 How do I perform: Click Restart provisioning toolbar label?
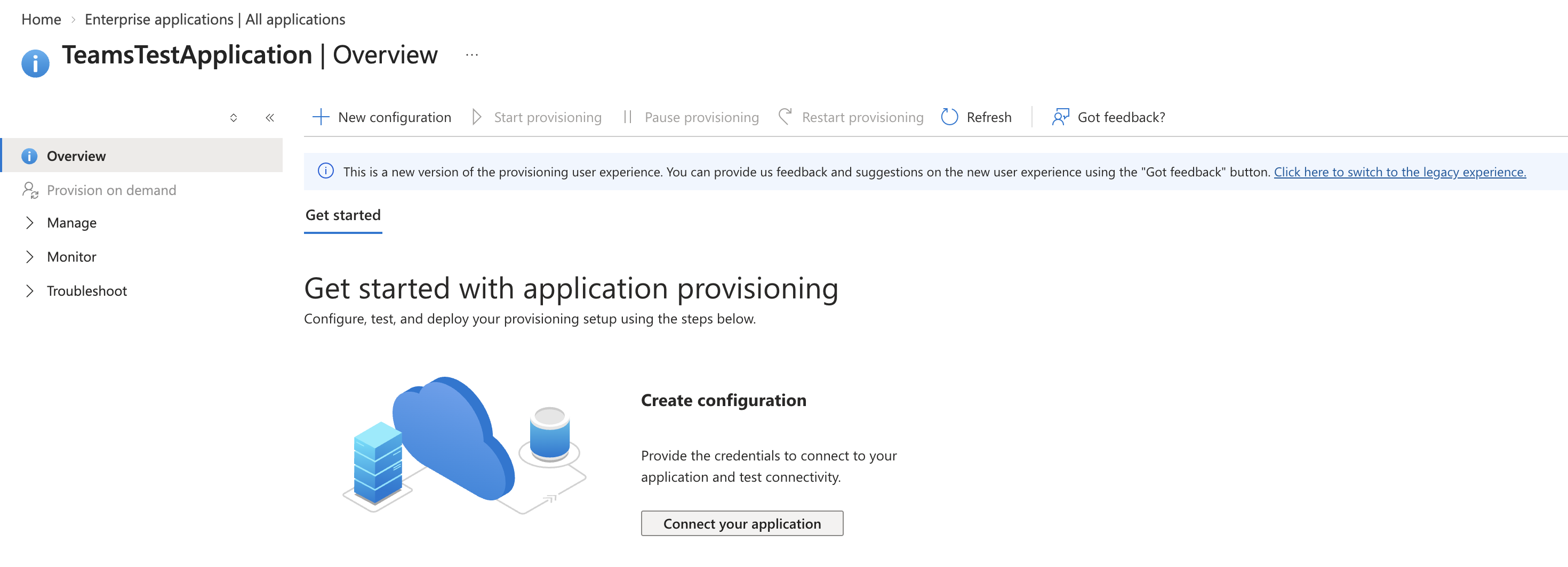point(862,117)
